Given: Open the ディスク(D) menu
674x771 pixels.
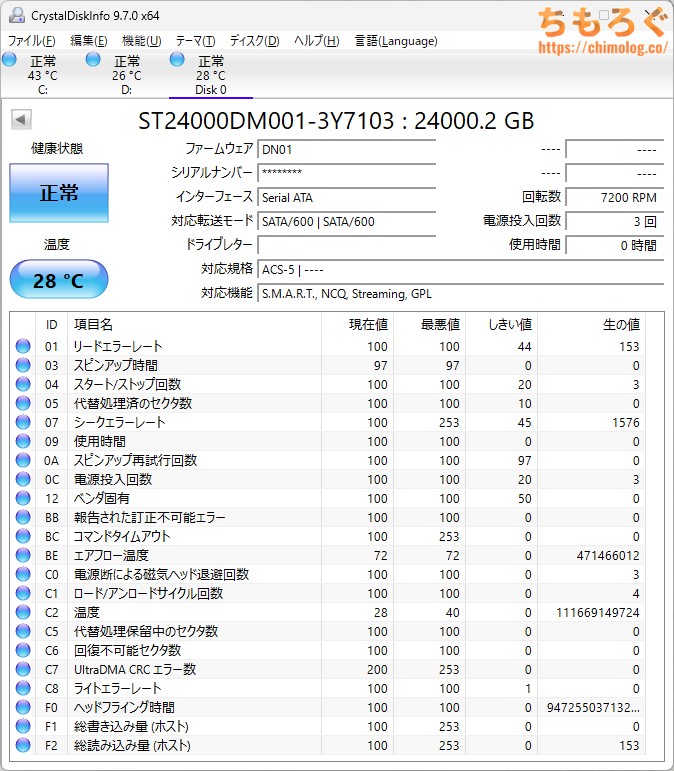Looking at the screenshot, I should (x=254, y=41).
